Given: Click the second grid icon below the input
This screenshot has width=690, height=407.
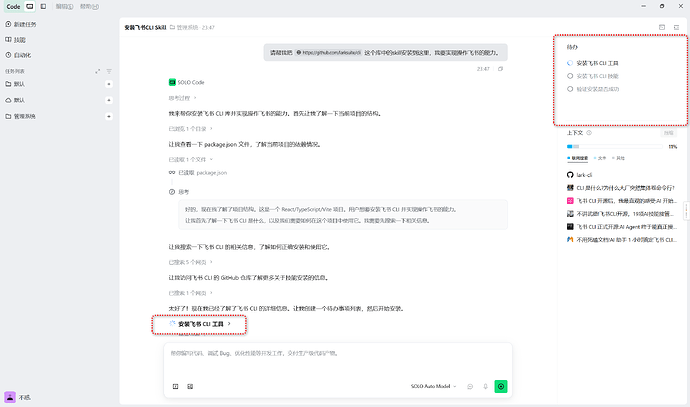Looking at the screenshot, I should coord(190,386).
